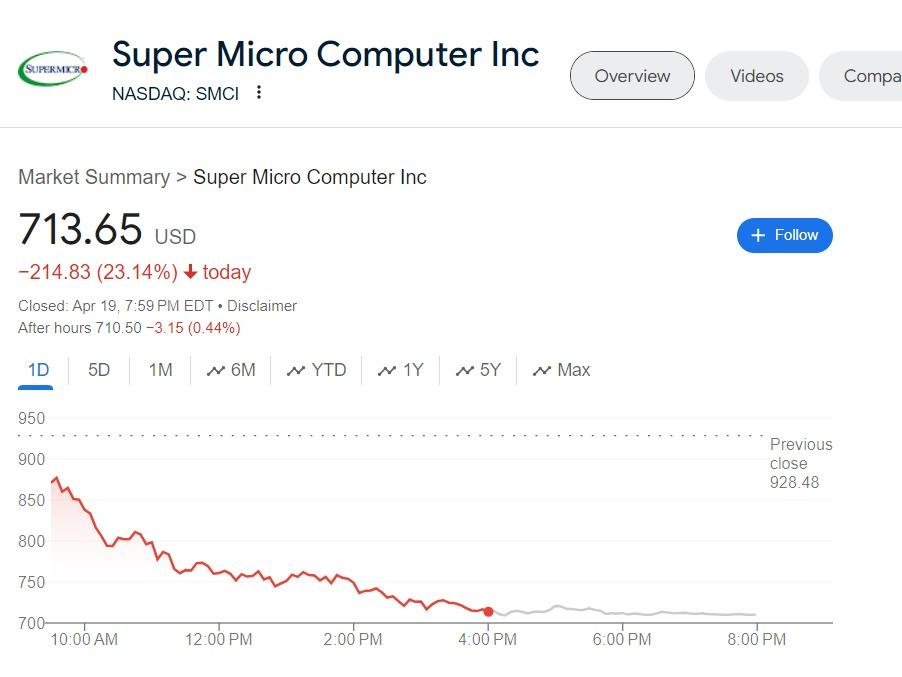Switch to the Videos tab
The image size is (902, 677).
(756, 75)
